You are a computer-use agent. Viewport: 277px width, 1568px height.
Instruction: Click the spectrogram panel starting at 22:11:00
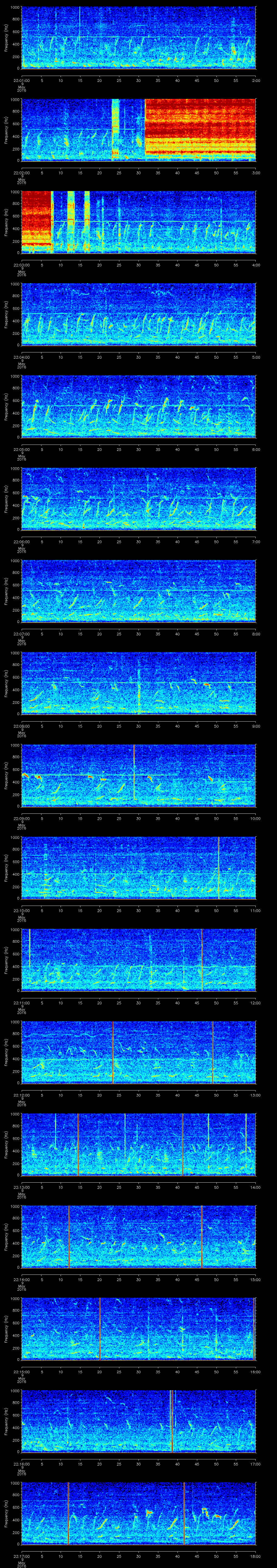tap(138, 960)
